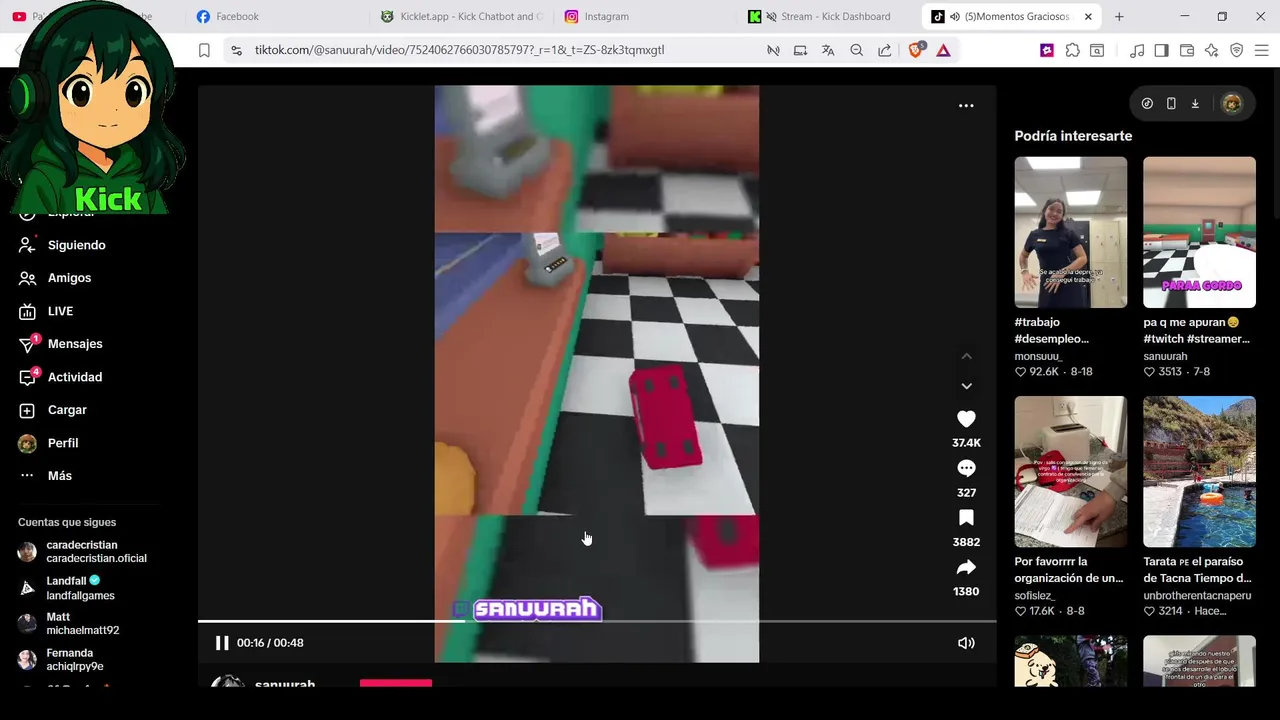The image size is (1280, 720).
Task: Open video three-dot options menu
Action: click(966, 105)
